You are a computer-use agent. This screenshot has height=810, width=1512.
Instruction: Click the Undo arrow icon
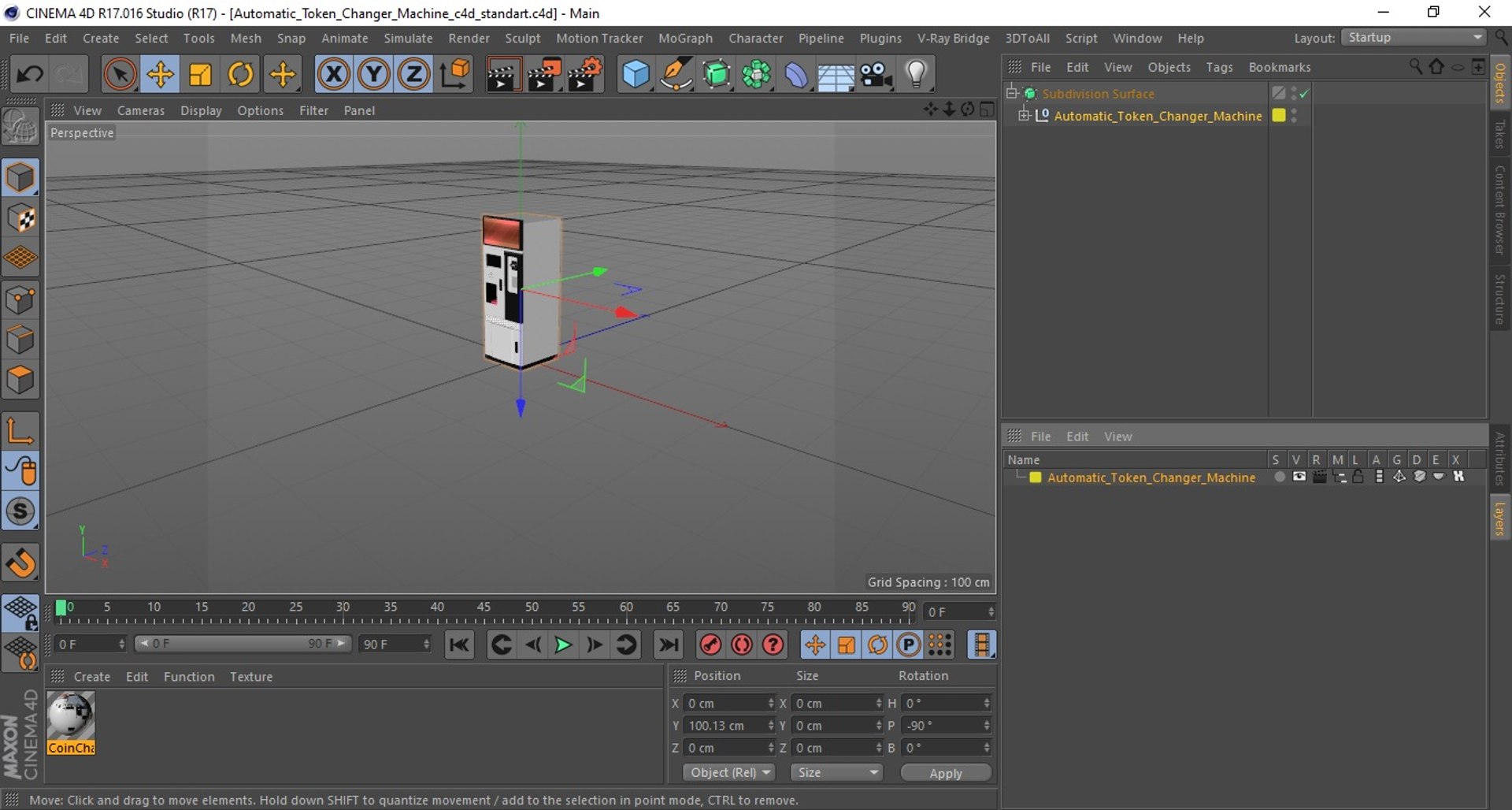(x=30, y=75)
